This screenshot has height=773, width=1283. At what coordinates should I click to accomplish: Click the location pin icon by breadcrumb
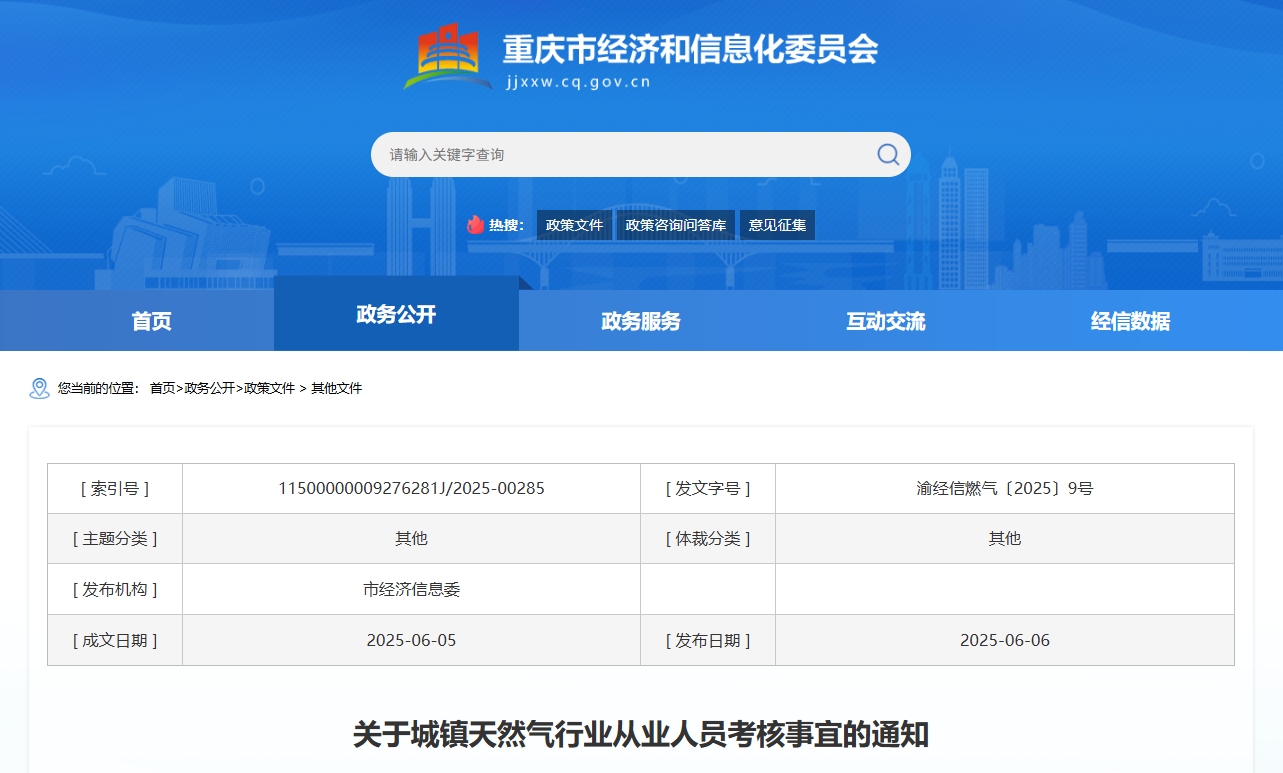point(39,388)
